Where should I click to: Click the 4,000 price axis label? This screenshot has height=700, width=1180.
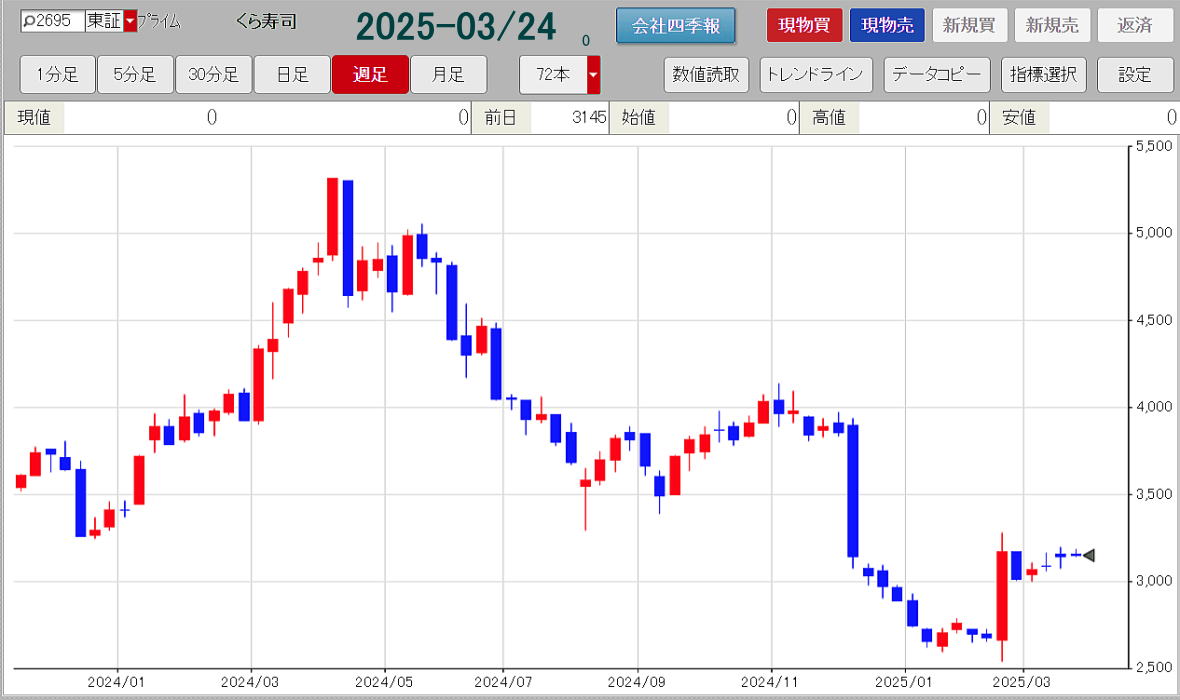[x=1154, y=406]
